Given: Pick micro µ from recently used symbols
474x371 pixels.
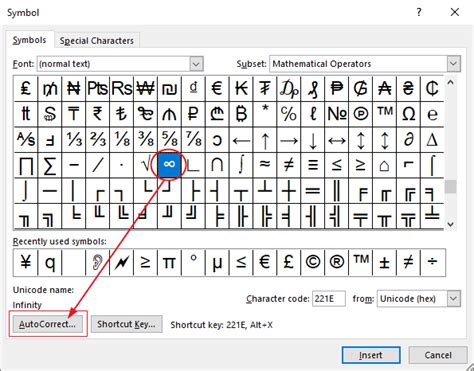Looking at the screenshot, I should [x=217, y=262].
